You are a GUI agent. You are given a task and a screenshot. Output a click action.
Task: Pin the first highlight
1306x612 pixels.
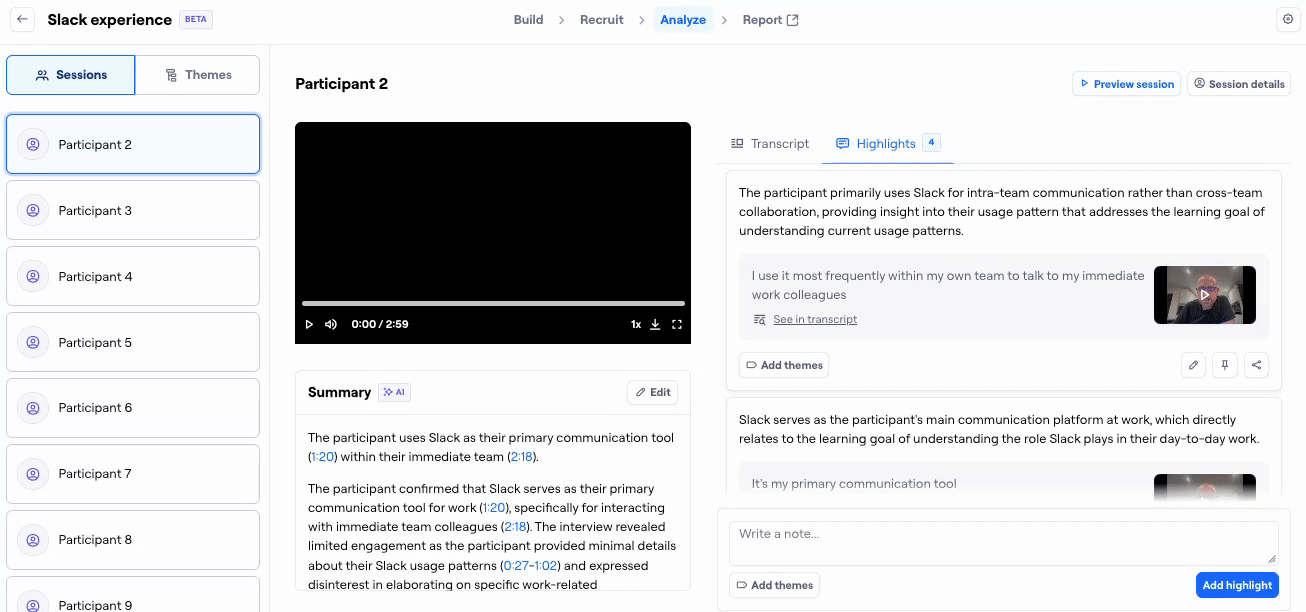(x=1225, y=366)
